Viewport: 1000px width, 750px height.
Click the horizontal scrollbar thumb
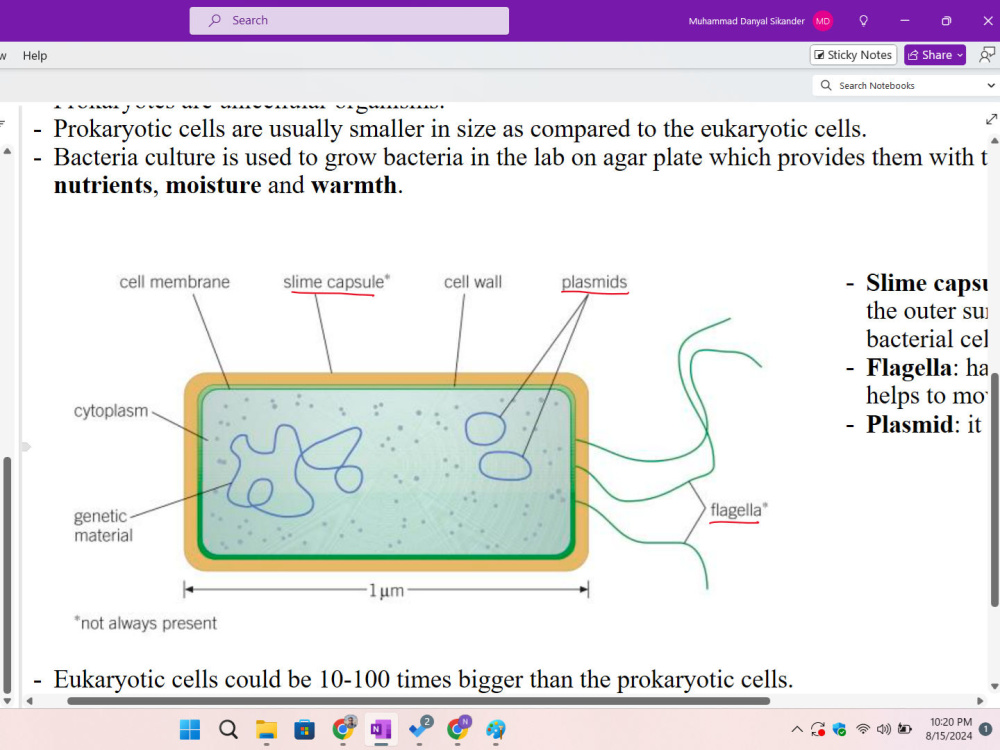point(418,701)
